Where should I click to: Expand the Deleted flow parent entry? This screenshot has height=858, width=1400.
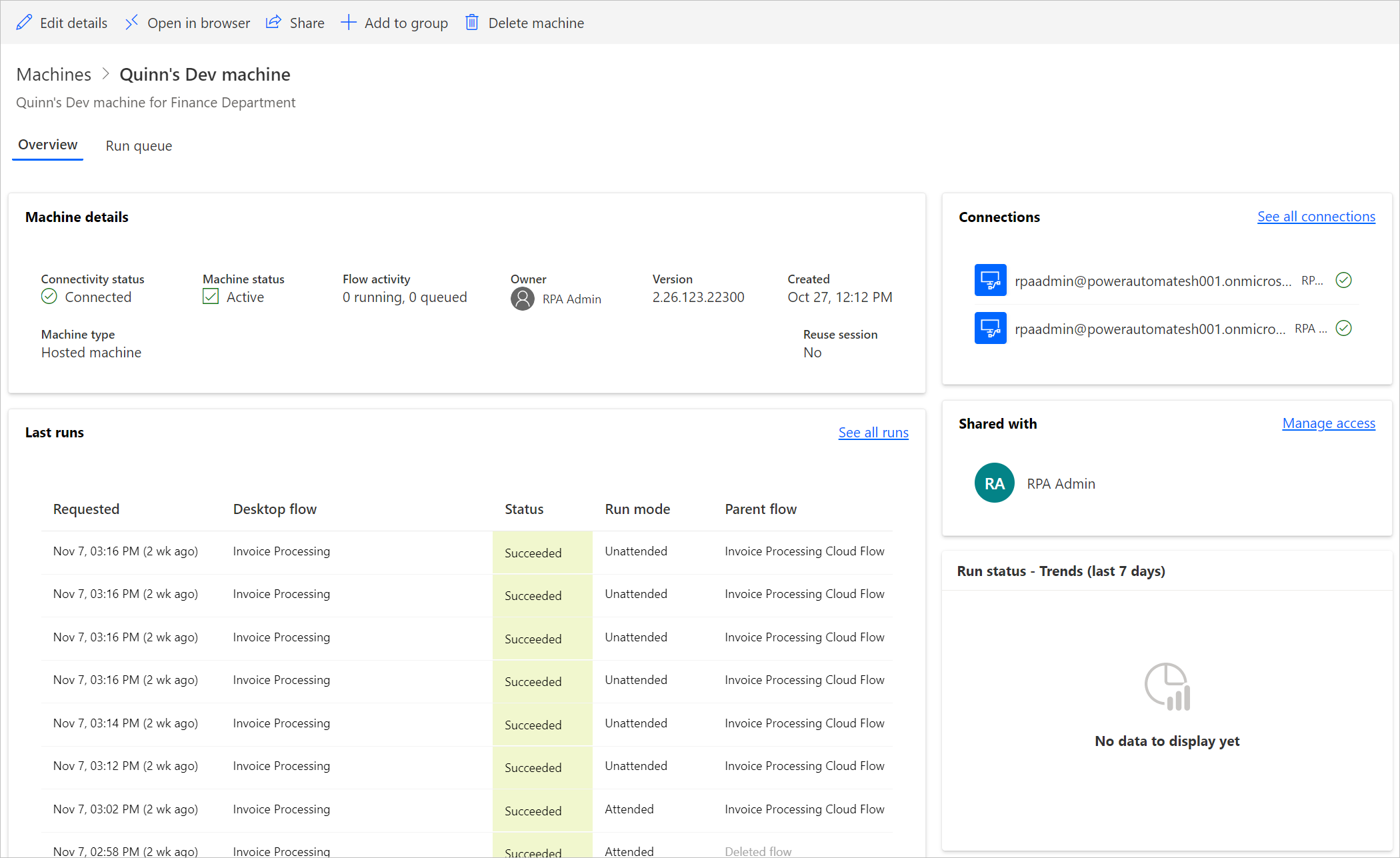759,851
